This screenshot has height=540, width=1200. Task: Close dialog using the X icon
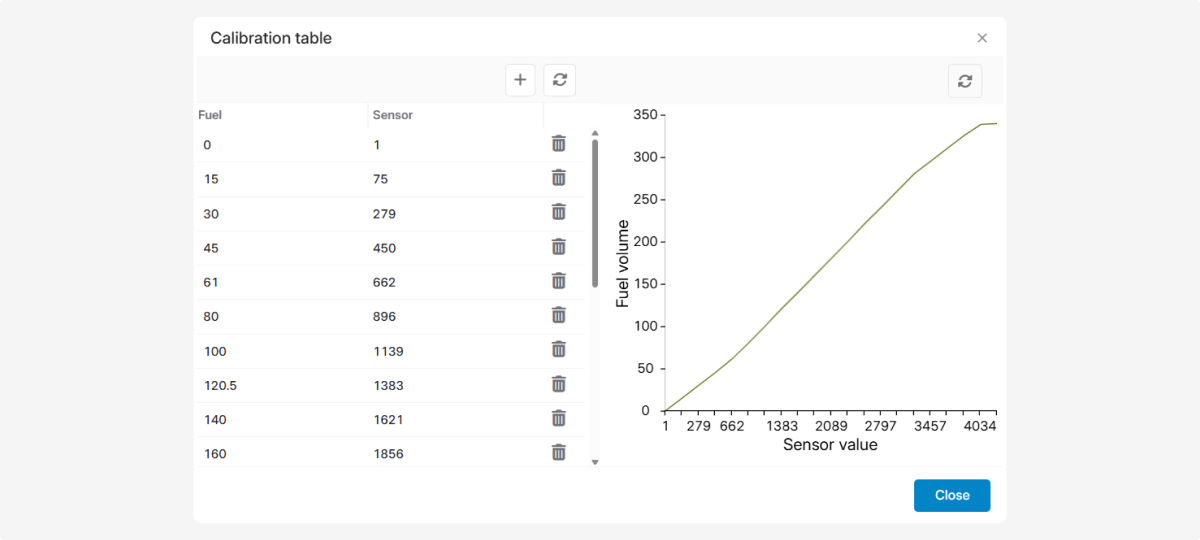982,38
